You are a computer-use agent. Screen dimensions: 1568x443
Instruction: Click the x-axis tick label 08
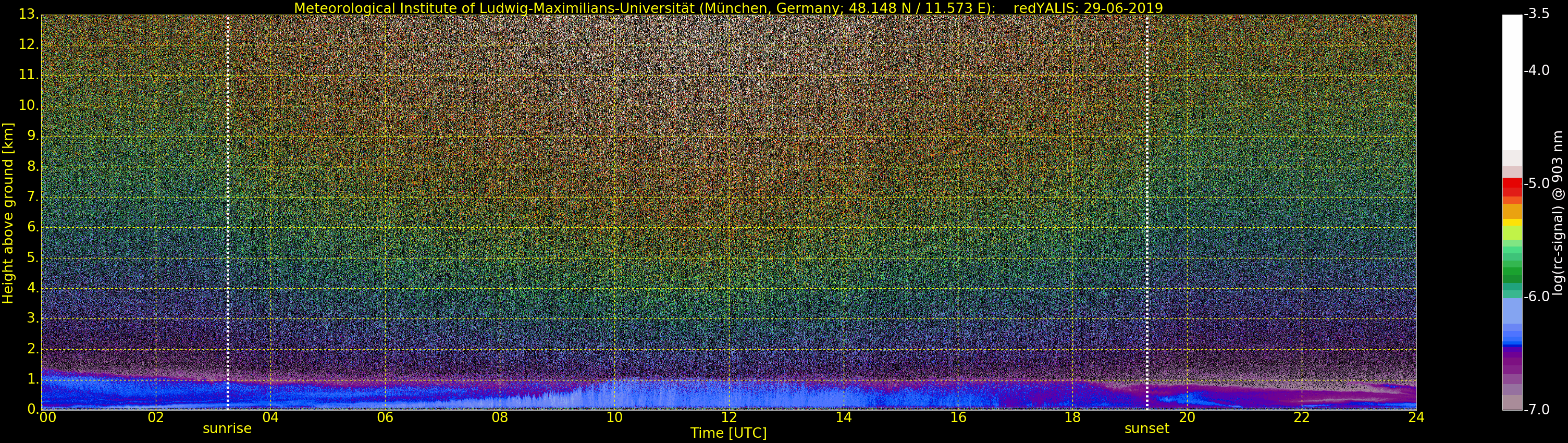point(500,417)
